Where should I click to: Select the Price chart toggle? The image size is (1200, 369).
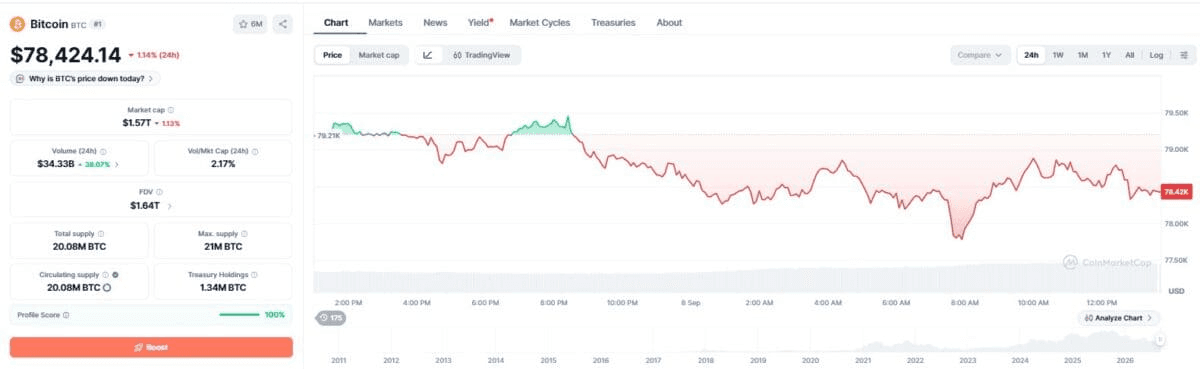point(332,55)
